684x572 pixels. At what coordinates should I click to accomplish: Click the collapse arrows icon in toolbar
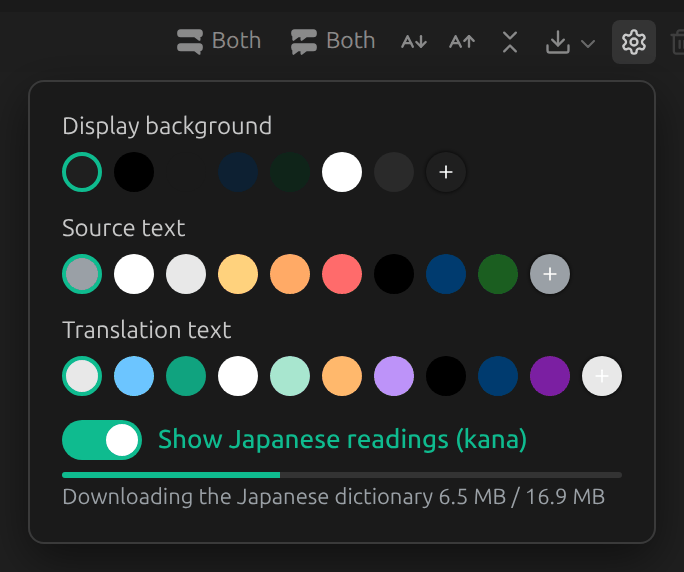point(510,42)
